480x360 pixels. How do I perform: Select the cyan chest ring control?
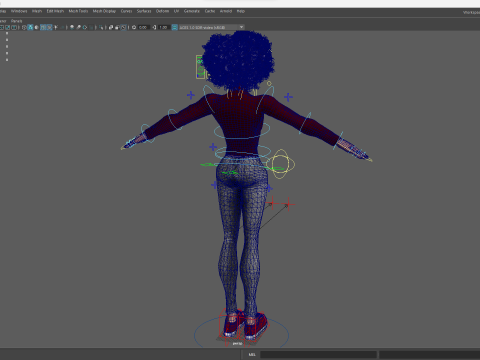click(242, 131)
